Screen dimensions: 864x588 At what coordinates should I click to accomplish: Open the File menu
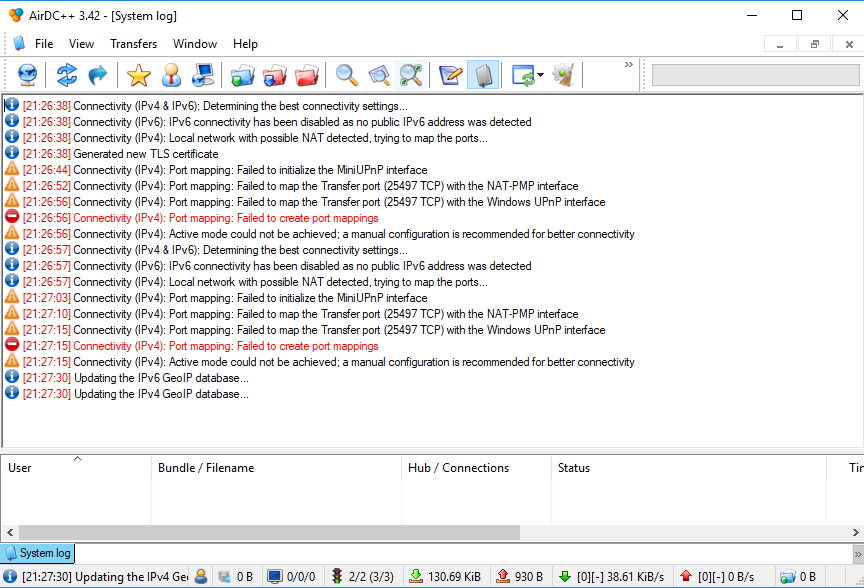[x=44, y=44]
